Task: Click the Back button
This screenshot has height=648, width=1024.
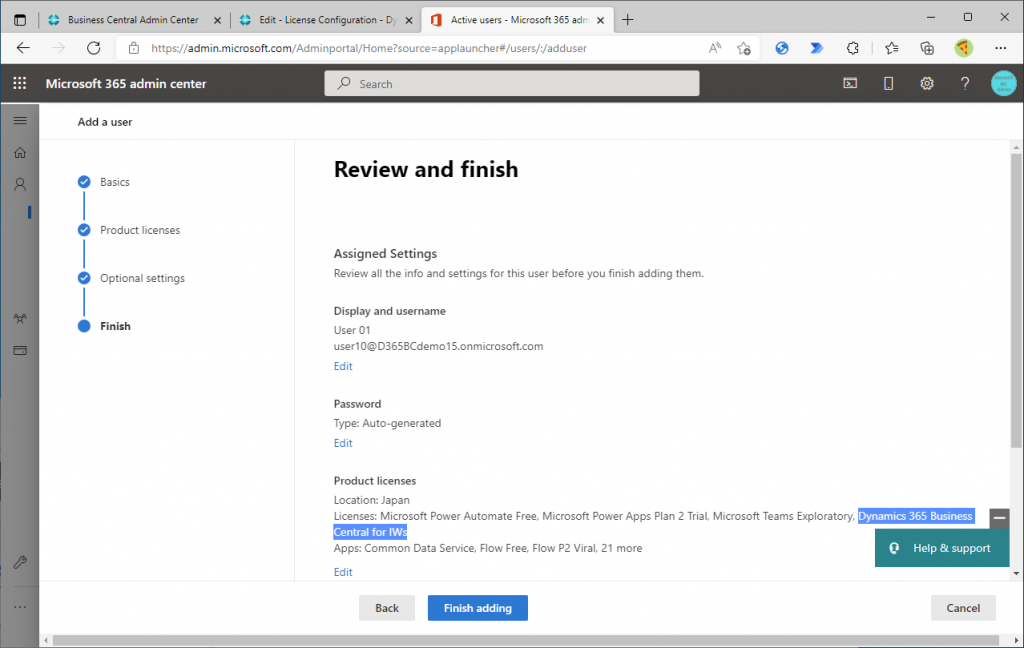Action: coord(387,608)
